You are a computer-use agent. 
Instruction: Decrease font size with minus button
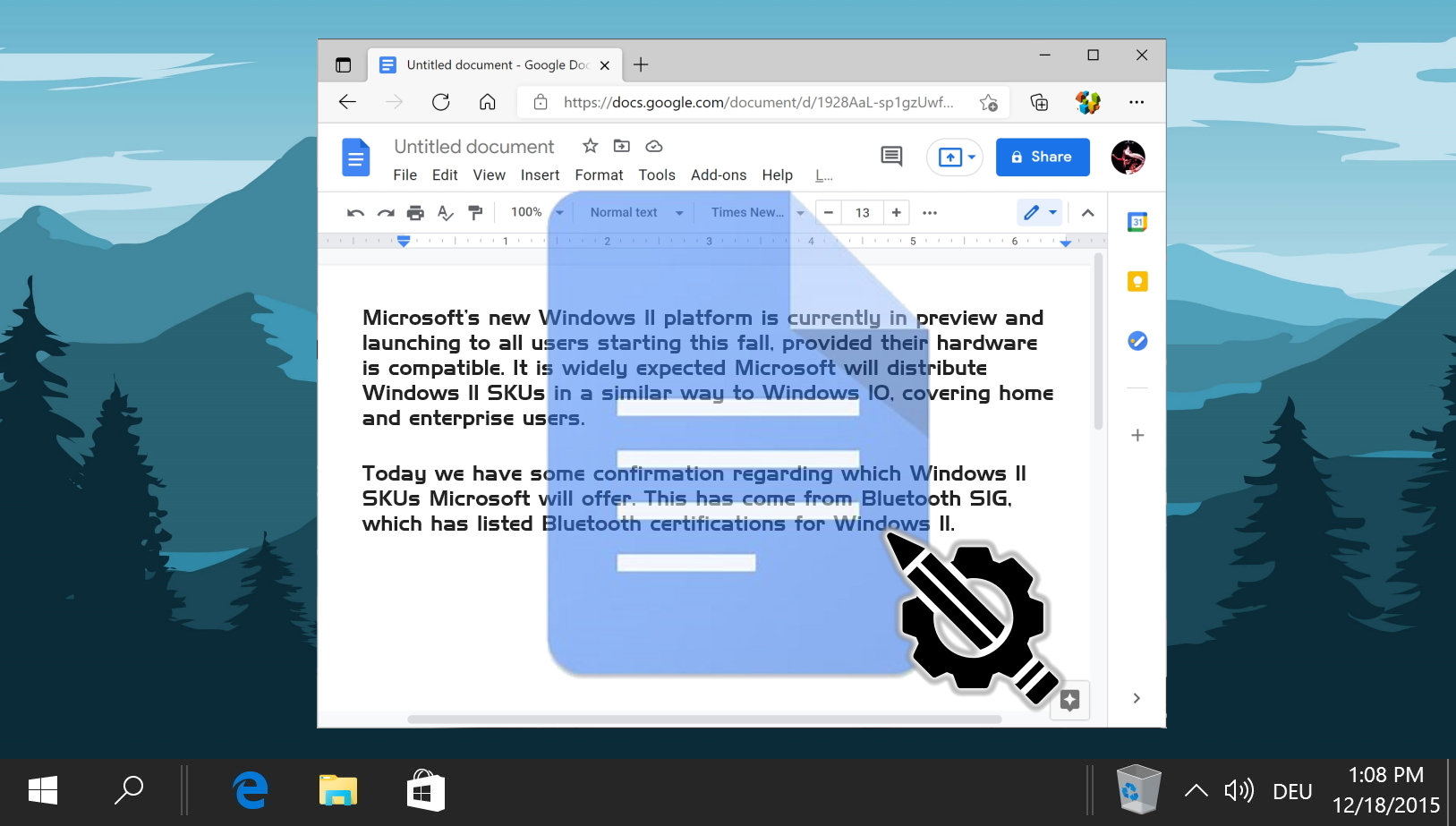829,212
